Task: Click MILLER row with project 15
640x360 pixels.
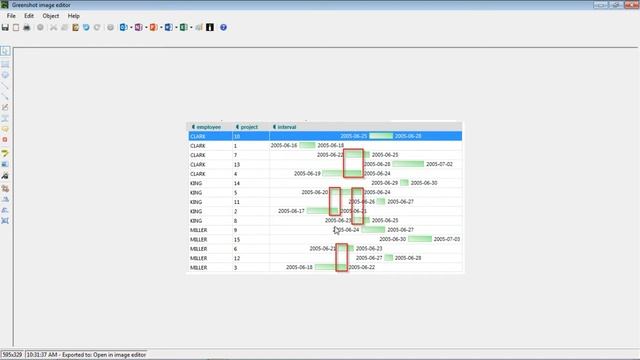Action: [325, 240]
